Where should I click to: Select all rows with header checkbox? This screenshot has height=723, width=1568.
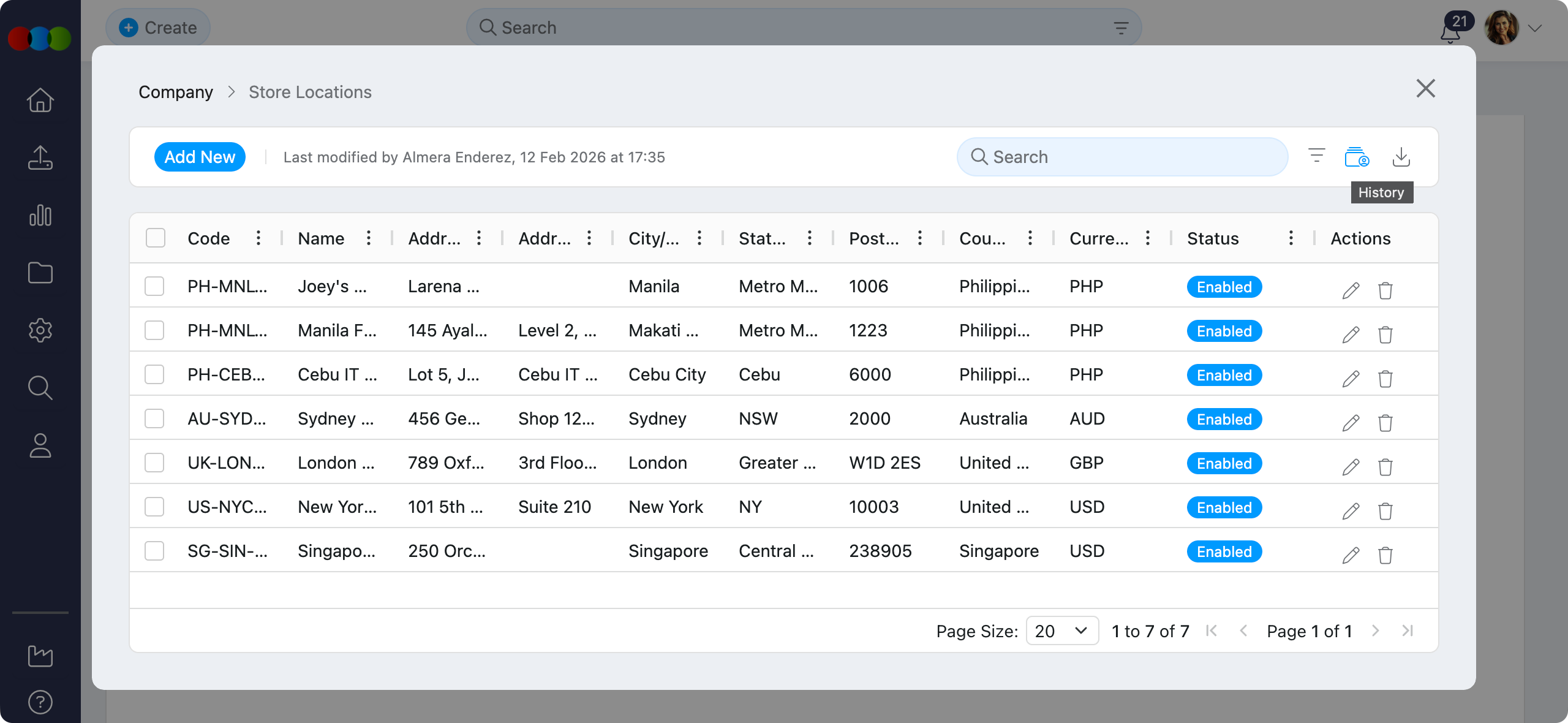coord(156,238)
